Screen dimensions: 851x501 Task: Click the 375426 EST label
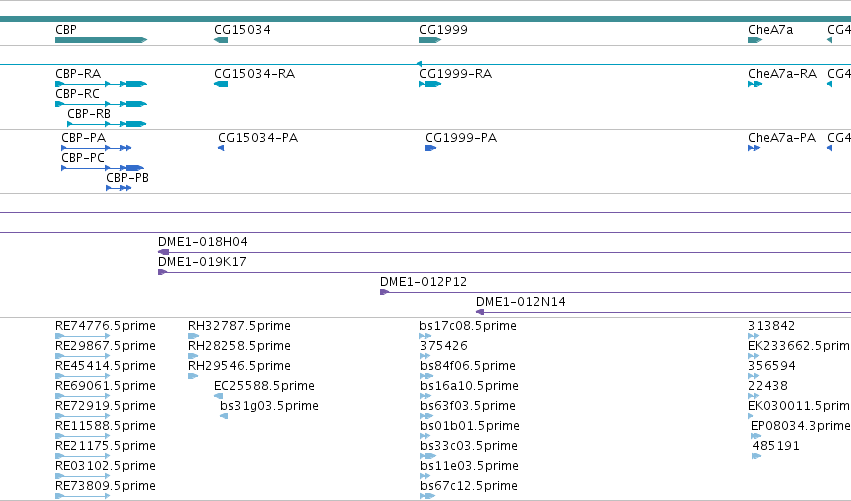pyautogui.click(x=443, y=346)
